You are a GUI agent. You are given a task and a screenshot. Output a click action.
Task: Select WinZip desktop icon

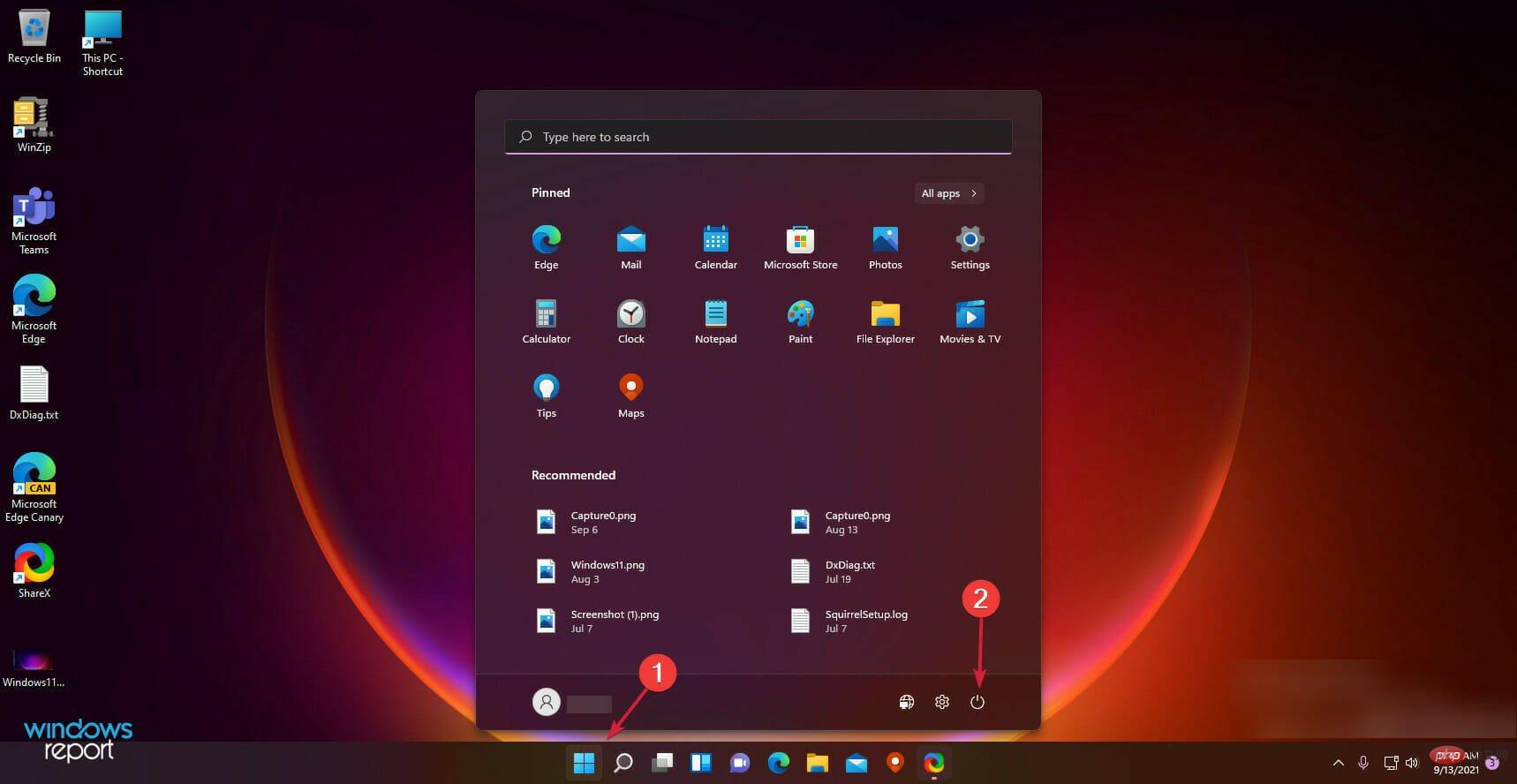34,124
